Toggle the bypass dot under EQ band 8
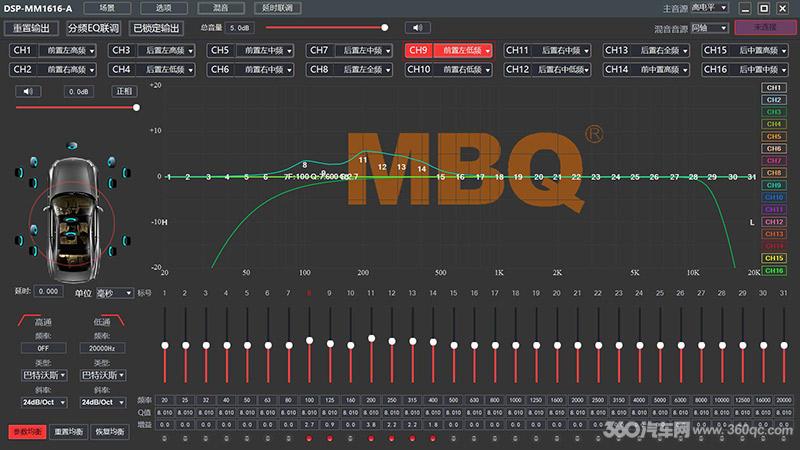 (x=309, y=438)
